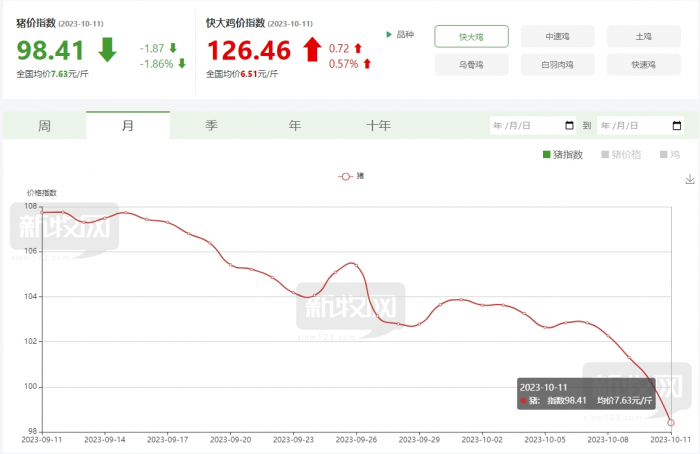Click the chicken index red up arrow

pyautogui.click(x=312, y=49)
